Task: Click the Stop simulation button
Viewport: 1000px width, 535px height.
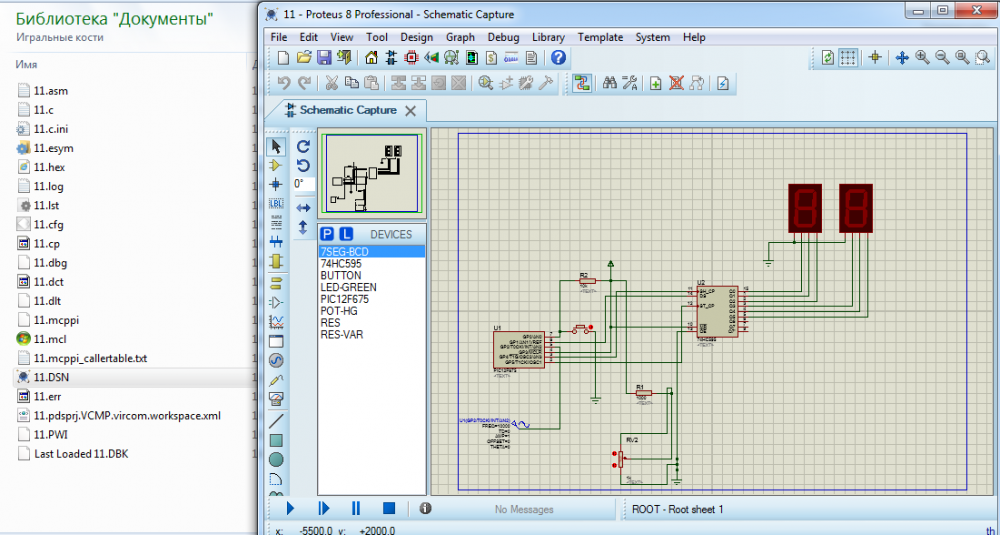Action: click(x=389, y=508)
